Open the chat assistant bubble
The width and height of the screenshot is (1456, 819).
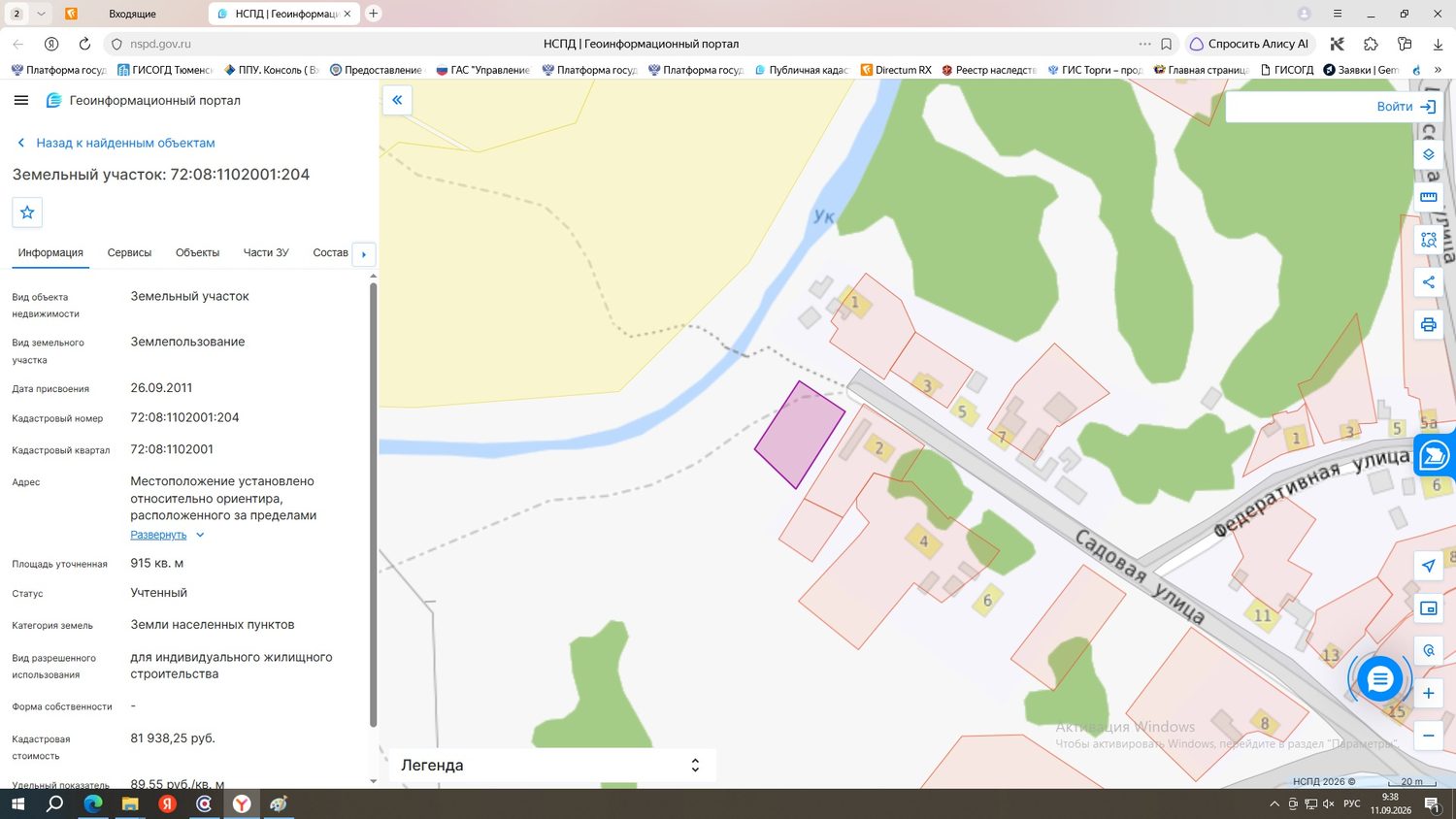(x=1379, y=679)
